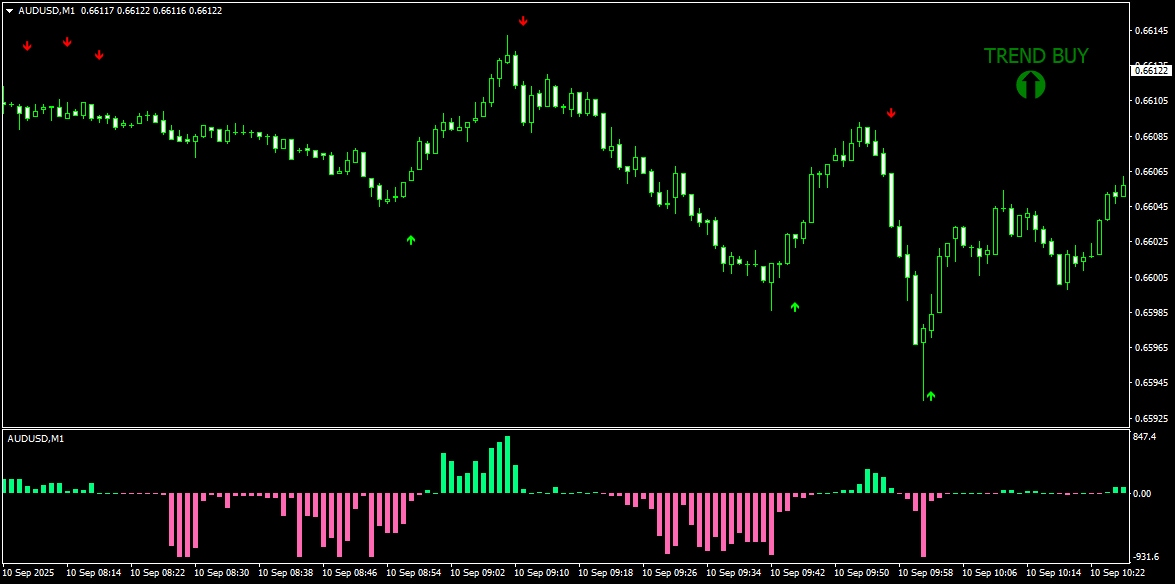
Task: Click the TREND BUY label
Action: pos(1036,56)
